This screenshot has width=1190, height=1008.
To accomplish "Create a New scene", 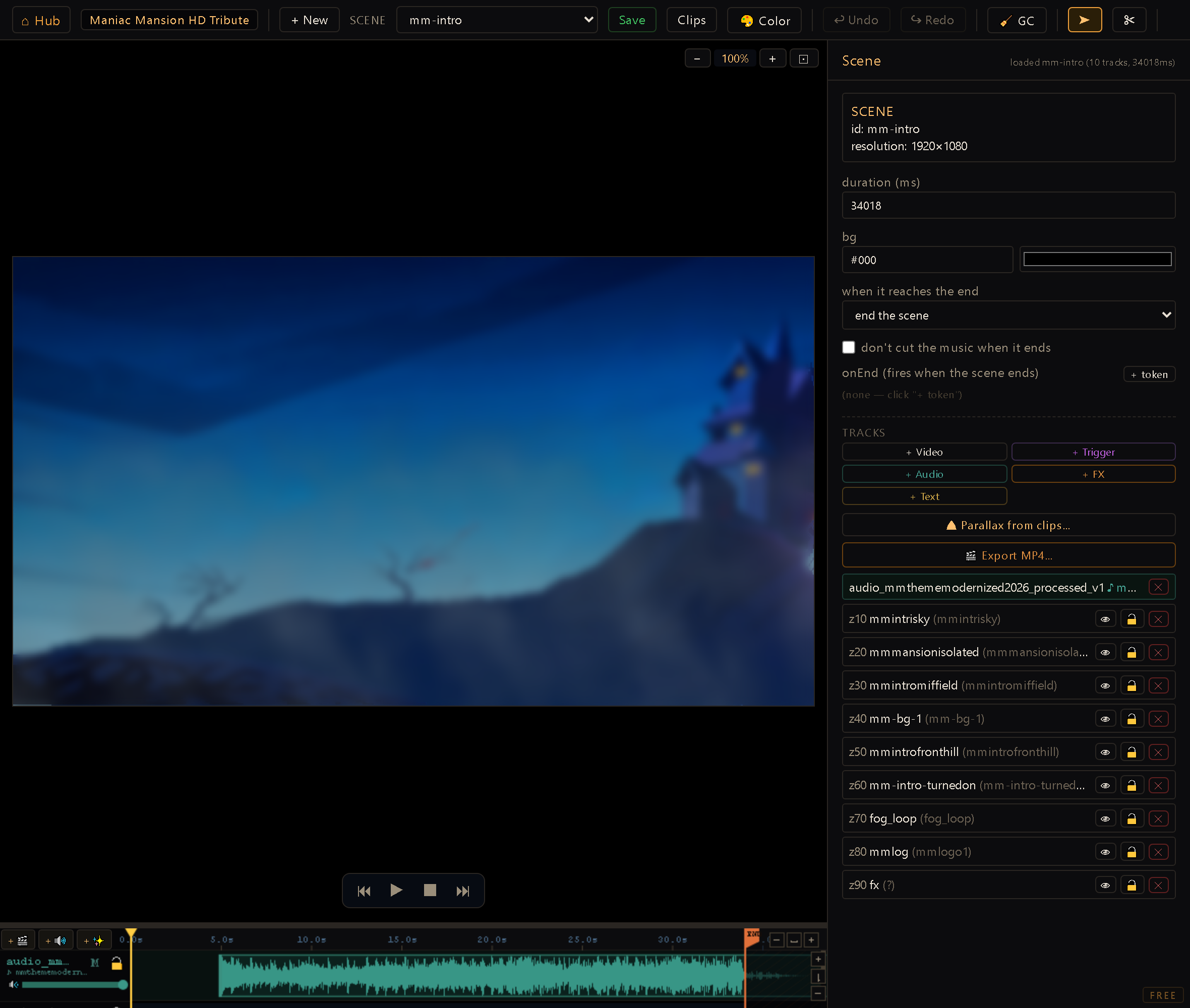I will pyautogui.click(x=309, y=20).
